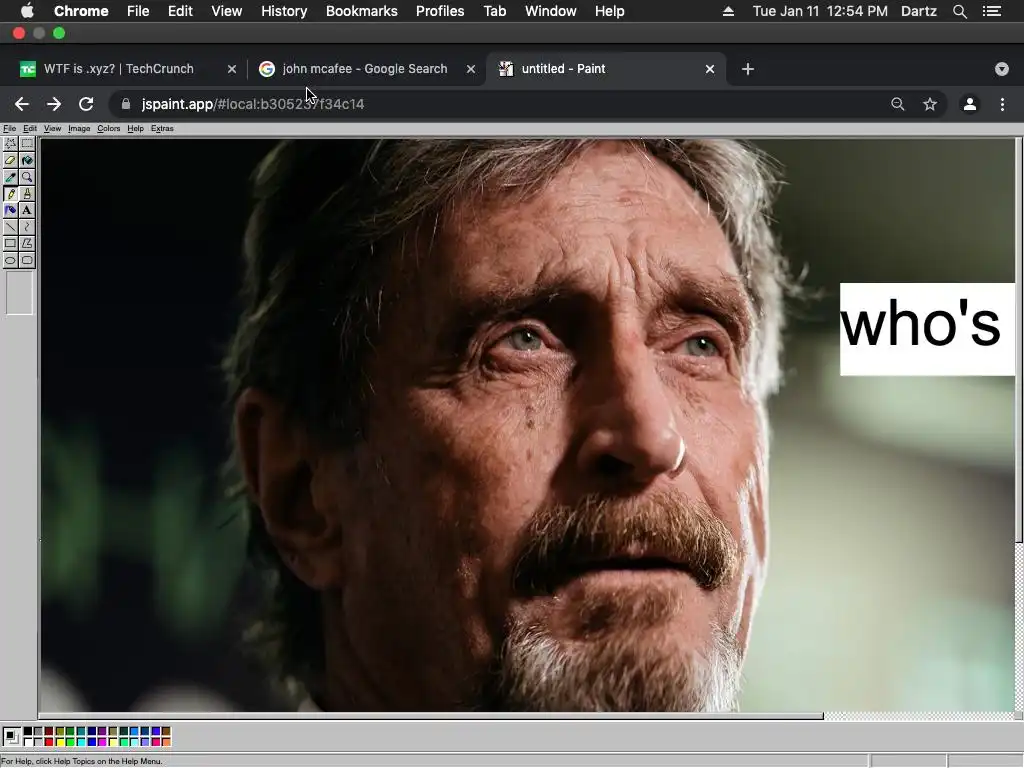Pick the black color swatch
This screenshot has width=1024, height=768.
(x=28, y=731)
